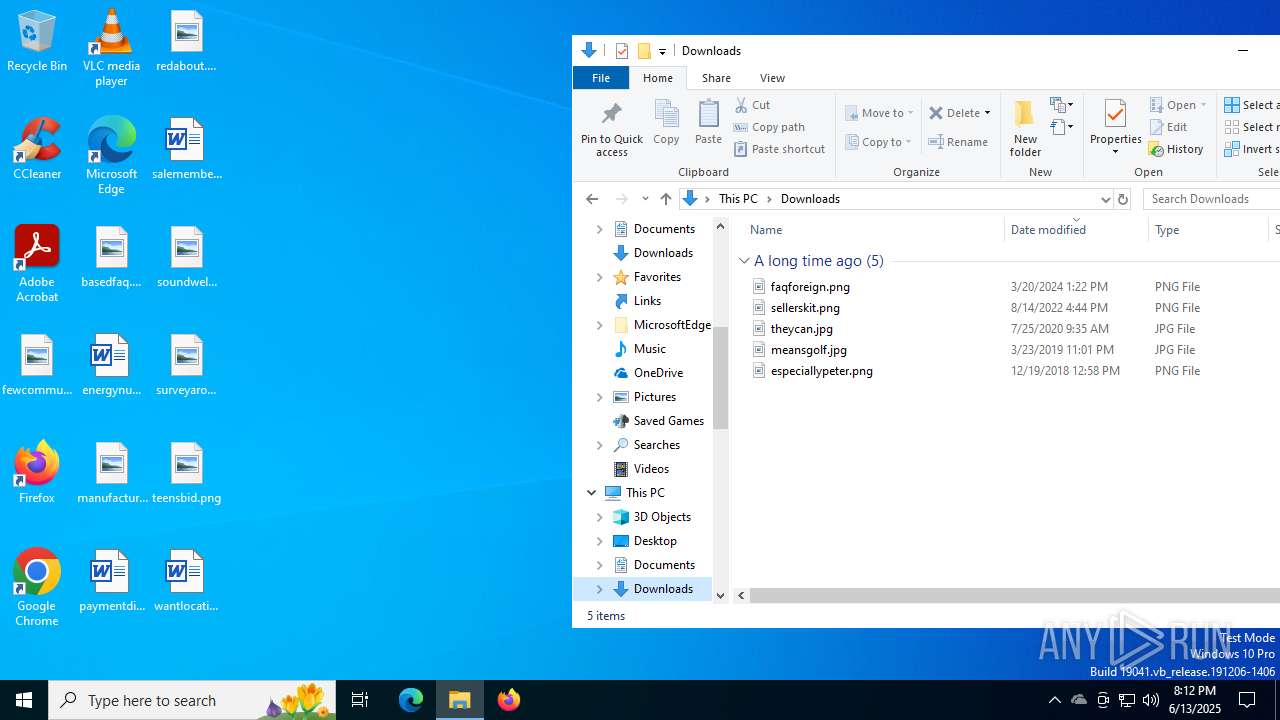Viewport: 1280px width, 720px height.
Task: Select VLC media player desktop icon
Action: click(x=111, y=48)
